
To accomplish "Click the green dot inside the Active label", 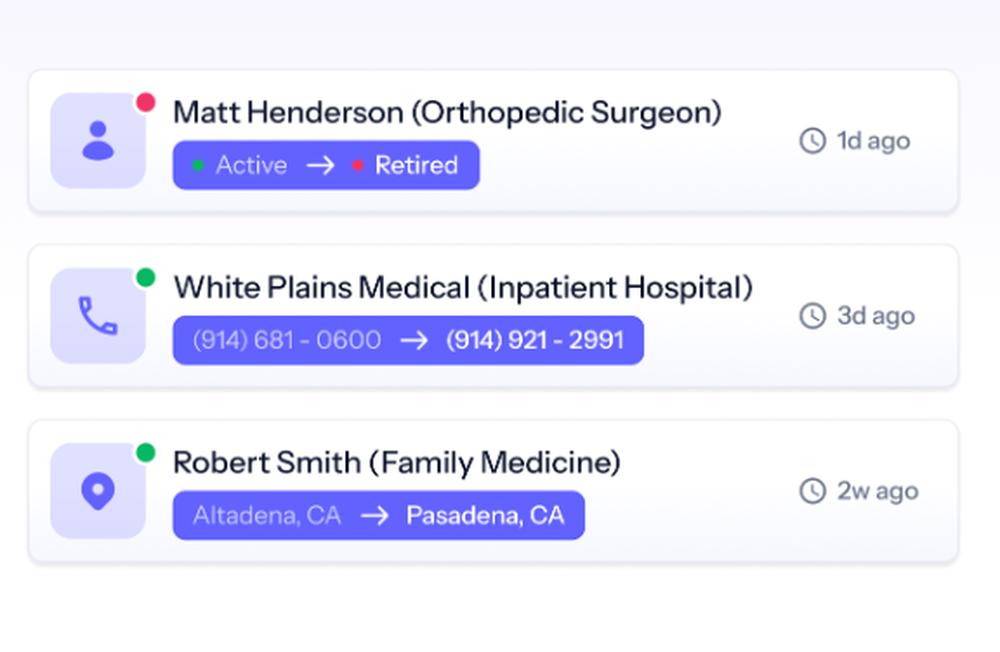I will [200, 165].
